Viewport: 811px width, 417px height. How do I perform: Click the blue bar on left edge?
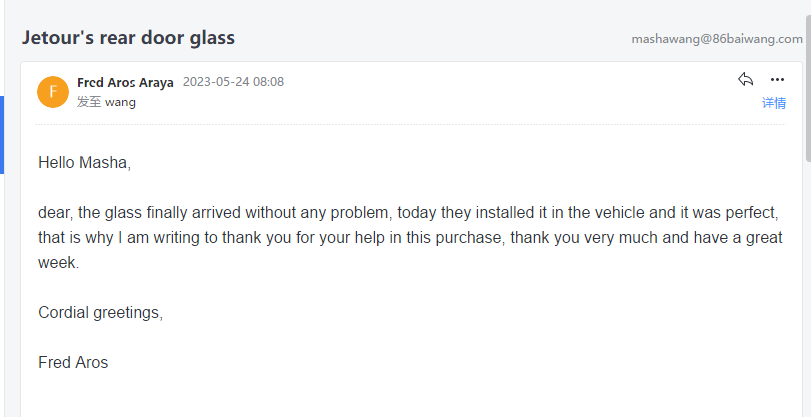coord(2,135)
